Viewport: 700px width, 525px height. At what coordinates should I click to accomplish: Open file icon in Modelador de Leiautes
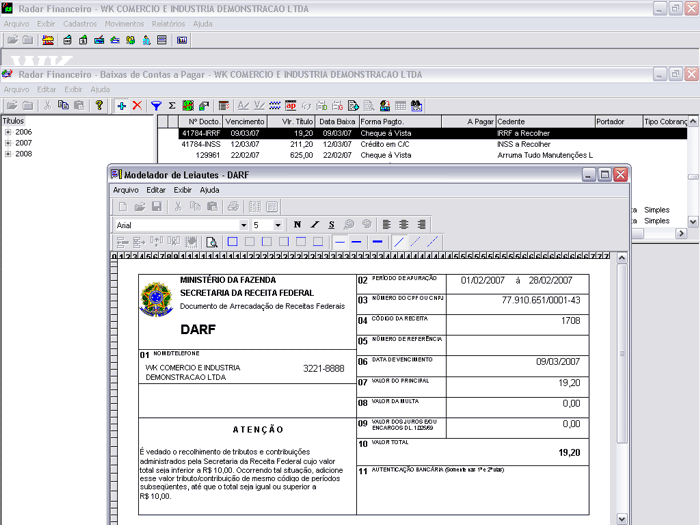[x=139, y=207]
